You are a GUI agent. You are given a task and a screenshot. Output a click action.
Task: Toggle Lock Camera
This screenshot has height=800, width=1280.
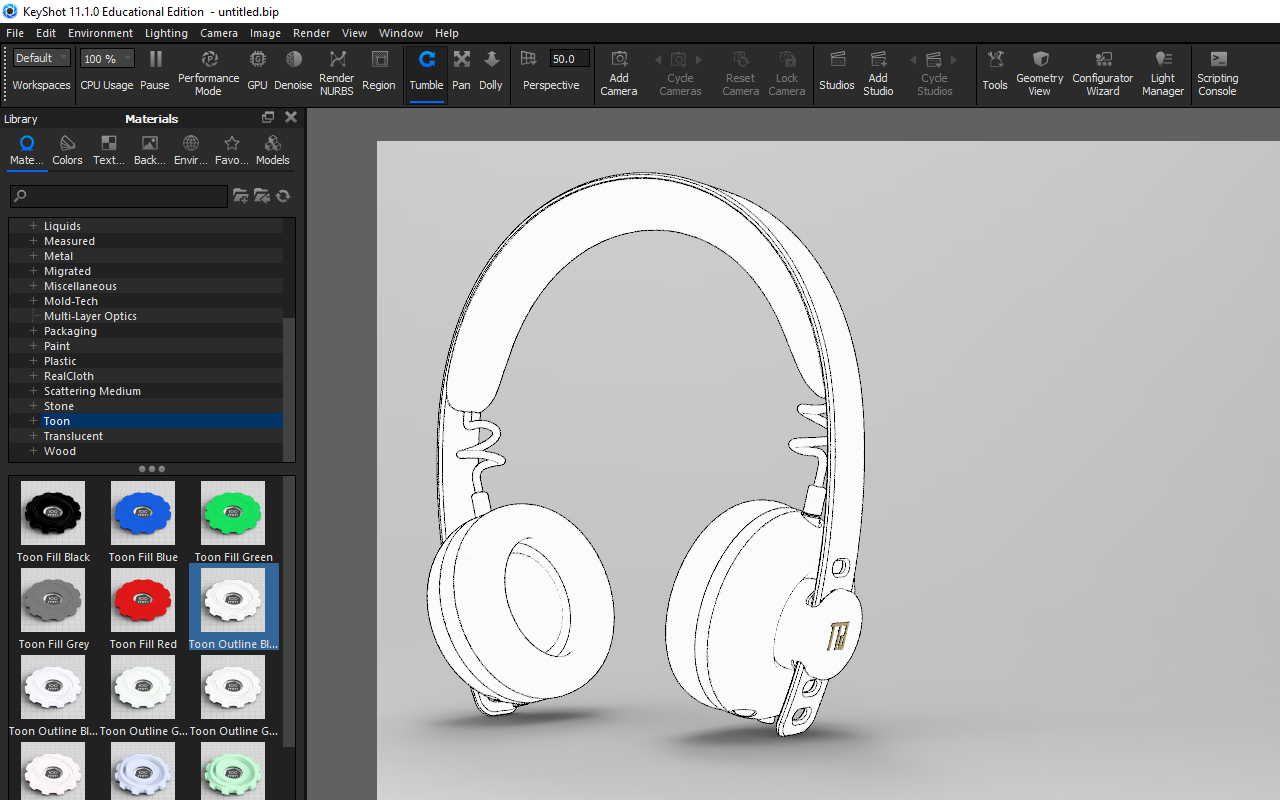[787, 72]
